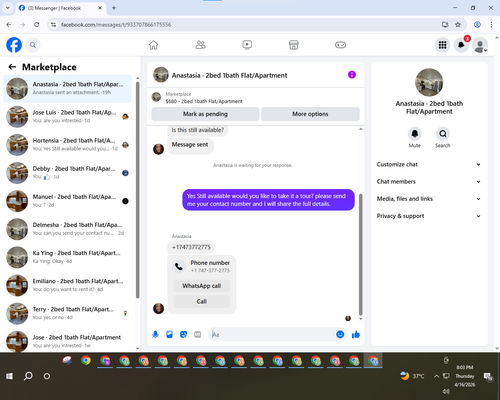Go back from Marketplace chats list
The image size is (500, 400).
(x=12, y=67)
